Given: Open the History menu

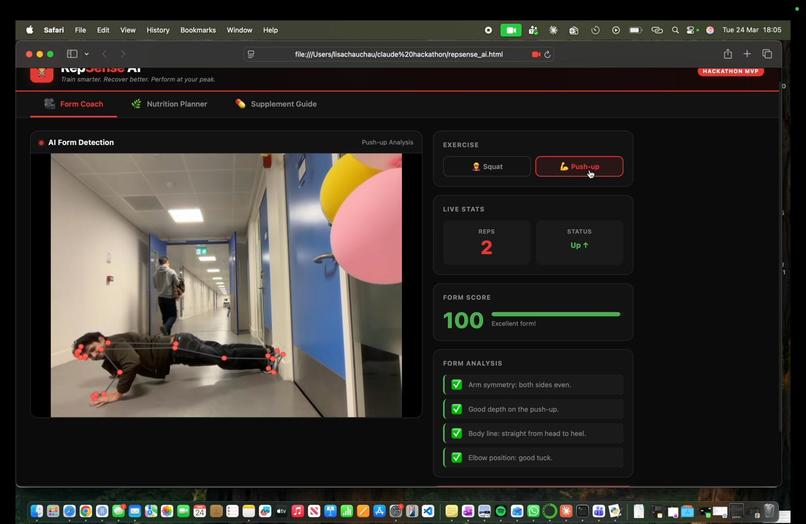Looking at the screenshot, I should click(x=158, y=30).
